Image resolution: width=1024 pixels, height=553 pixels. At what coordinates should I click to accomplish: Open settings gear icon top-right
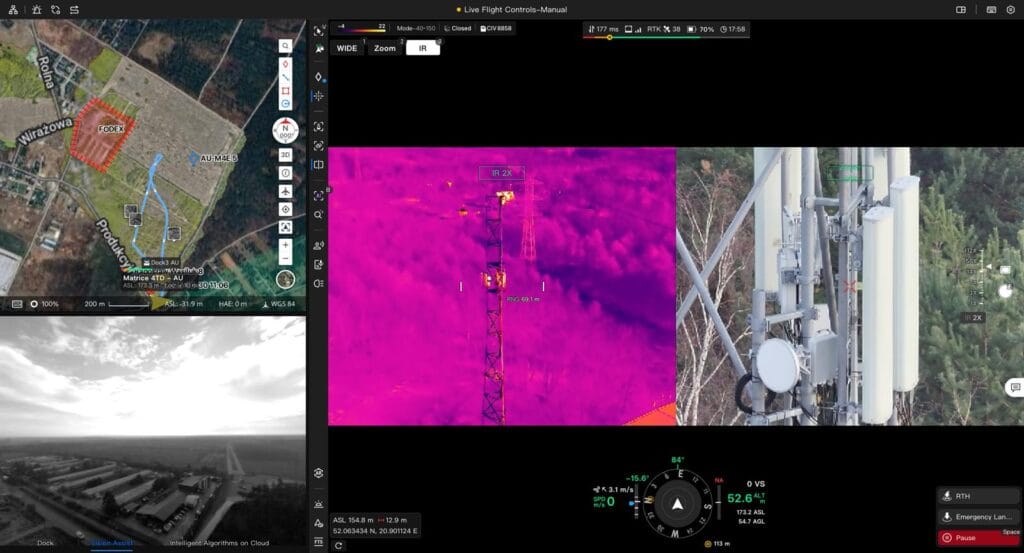(1010, 10)
